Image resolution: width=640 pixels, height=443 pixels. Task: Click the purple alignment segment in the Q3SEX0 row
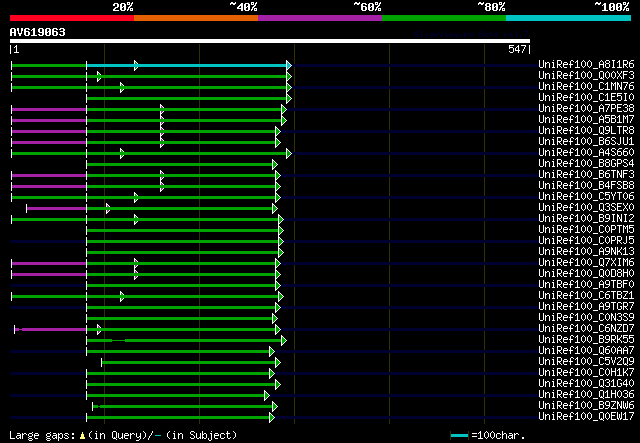tap(56, 209)
